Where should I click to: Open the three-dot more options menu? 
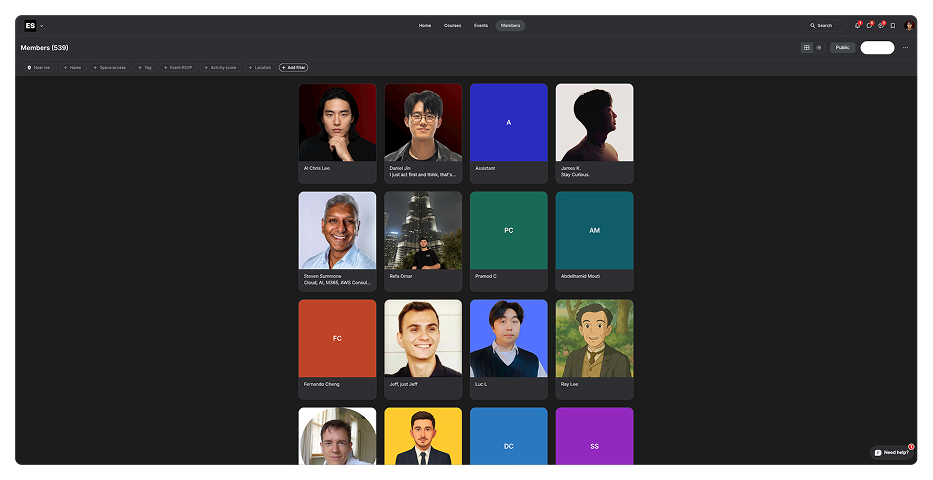click(906, 48)
